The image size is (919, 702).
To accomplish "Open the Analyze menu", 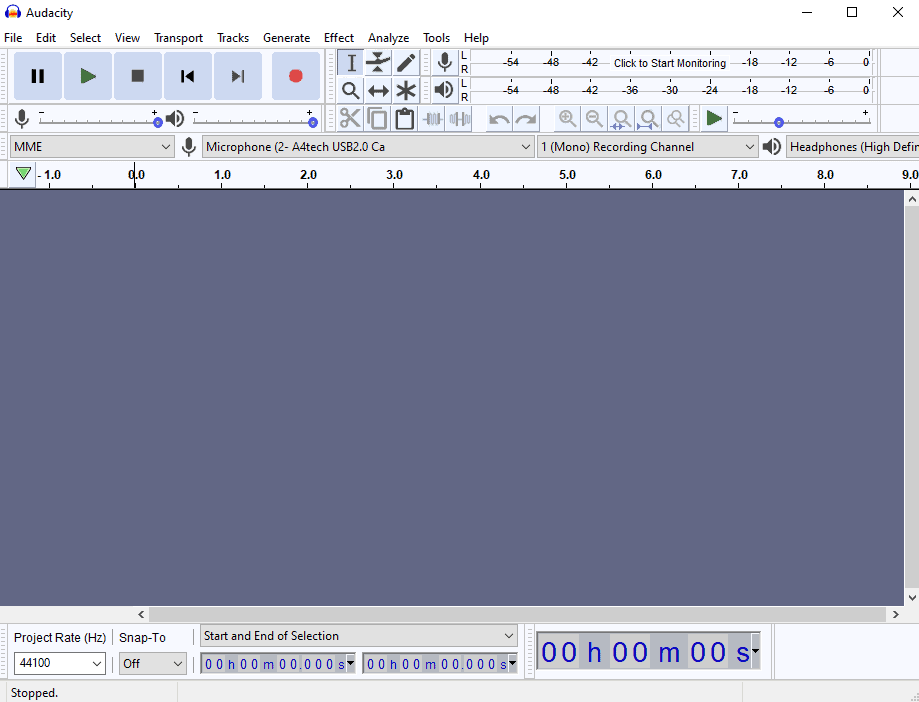I will tap(388, 38).
